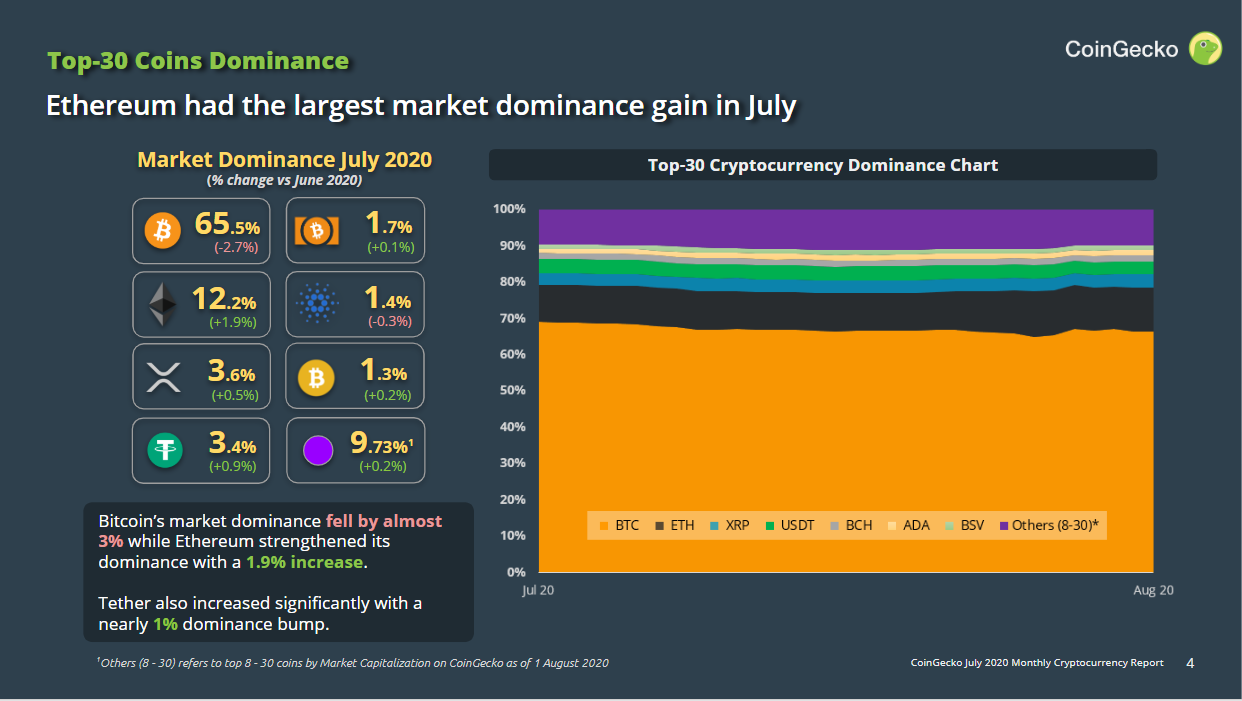
Task: Select the XRP logo icon
Action: pyautogui.click(x=162, y=377)
